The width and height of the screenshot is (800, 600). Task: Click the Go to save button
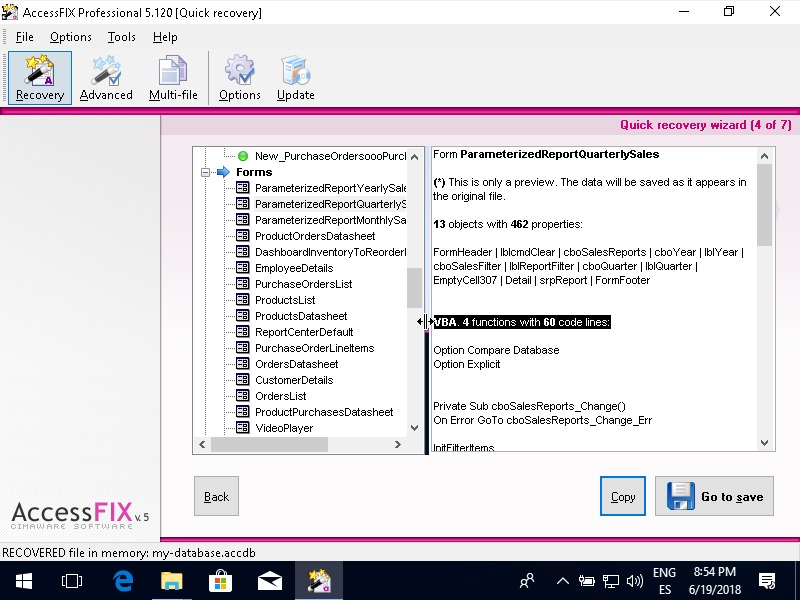click(x=714, y=496)
